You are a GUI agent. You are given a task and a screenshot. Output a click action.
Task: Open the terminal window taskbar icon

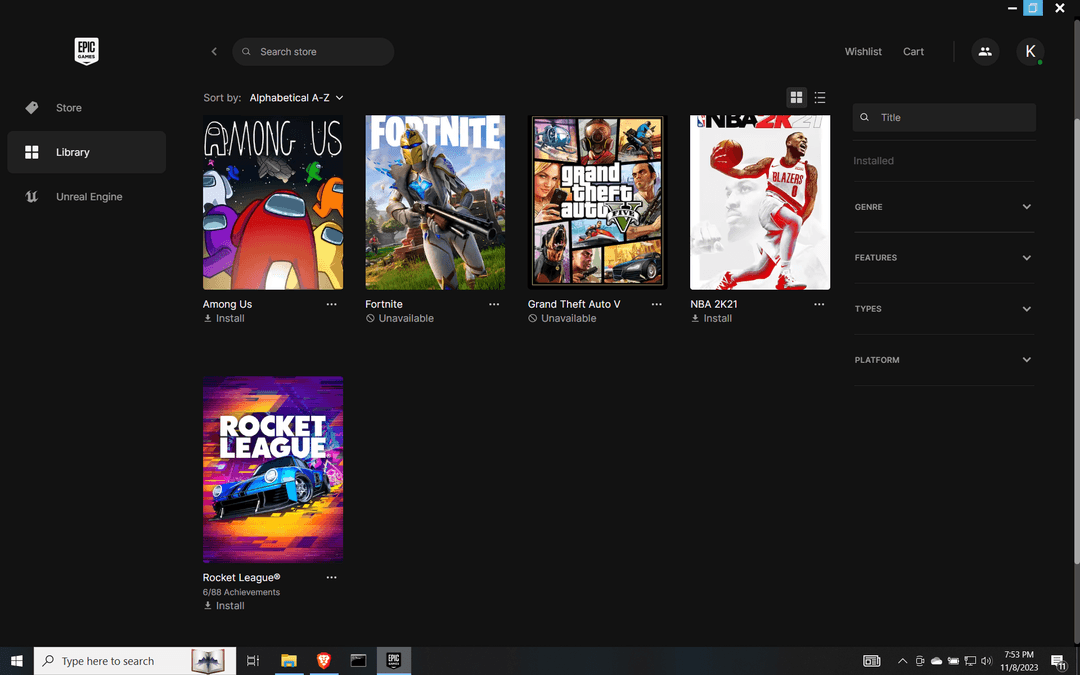click(358, 661)
